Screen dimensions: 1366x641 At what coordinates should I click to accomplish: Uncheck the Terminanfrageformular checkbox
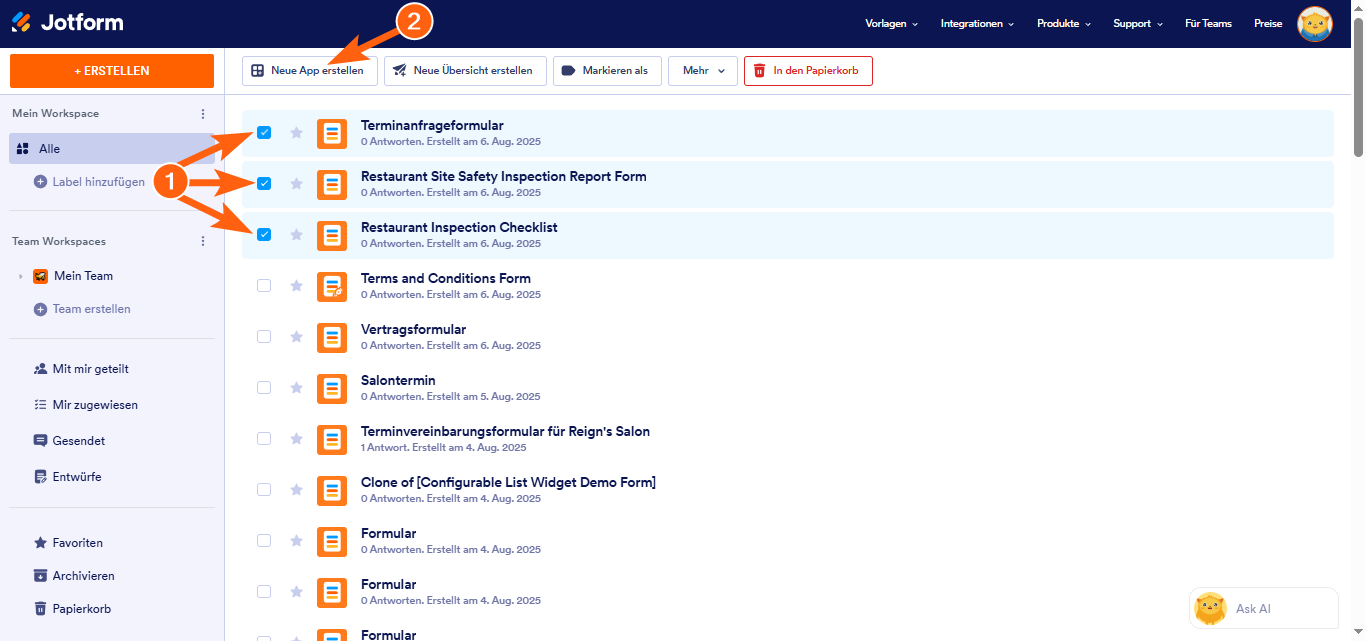click(264, 132)
